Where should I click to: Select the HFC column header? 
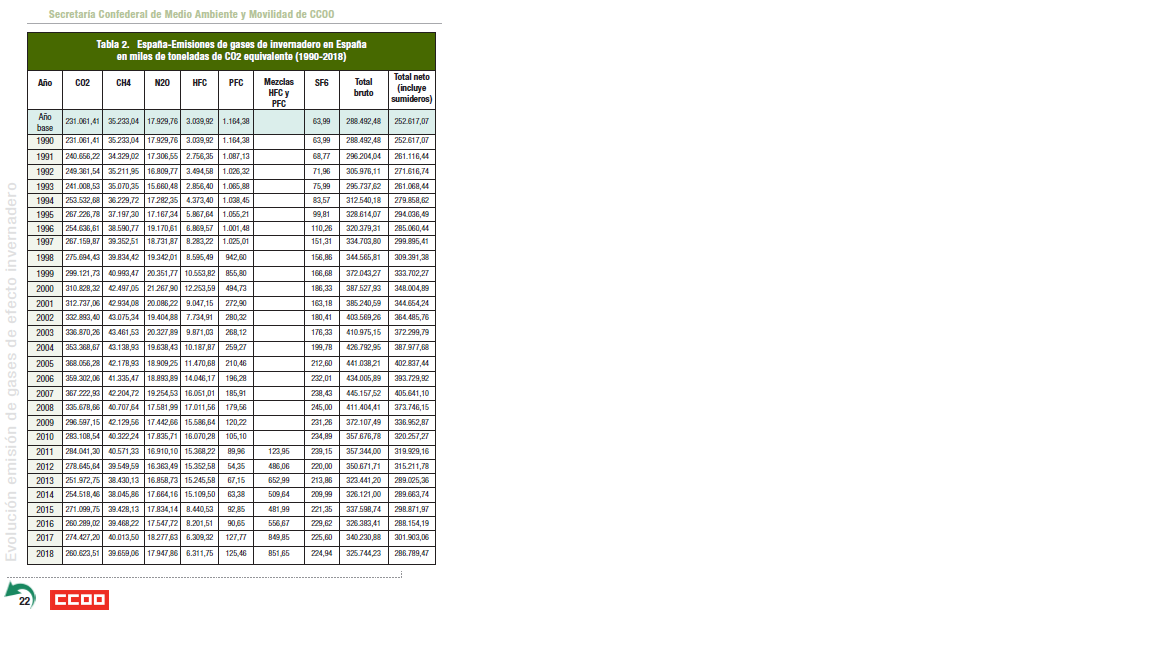pyautogui.click(x=200, y=83)
